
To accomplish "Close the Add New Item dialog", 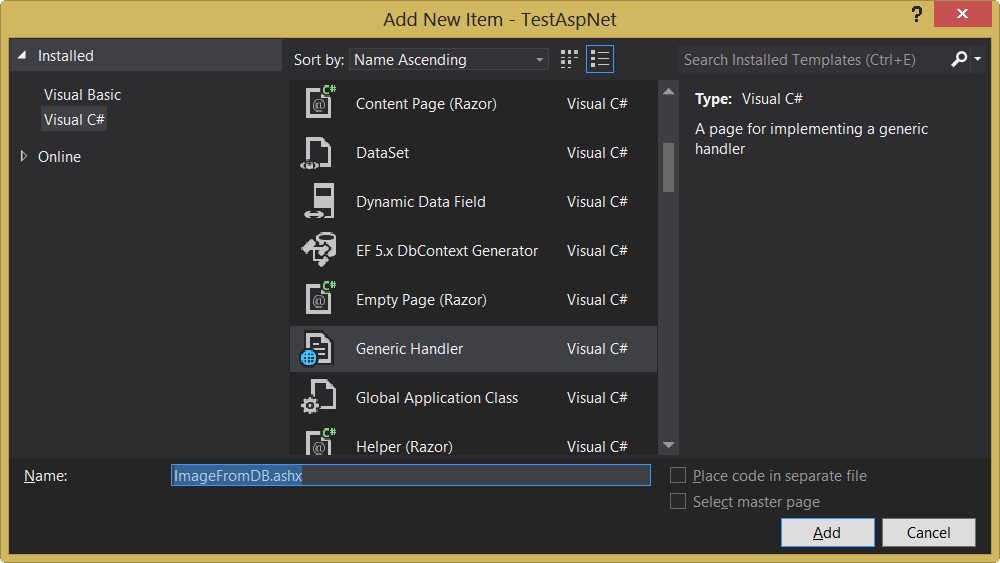I will click(962, 13).
